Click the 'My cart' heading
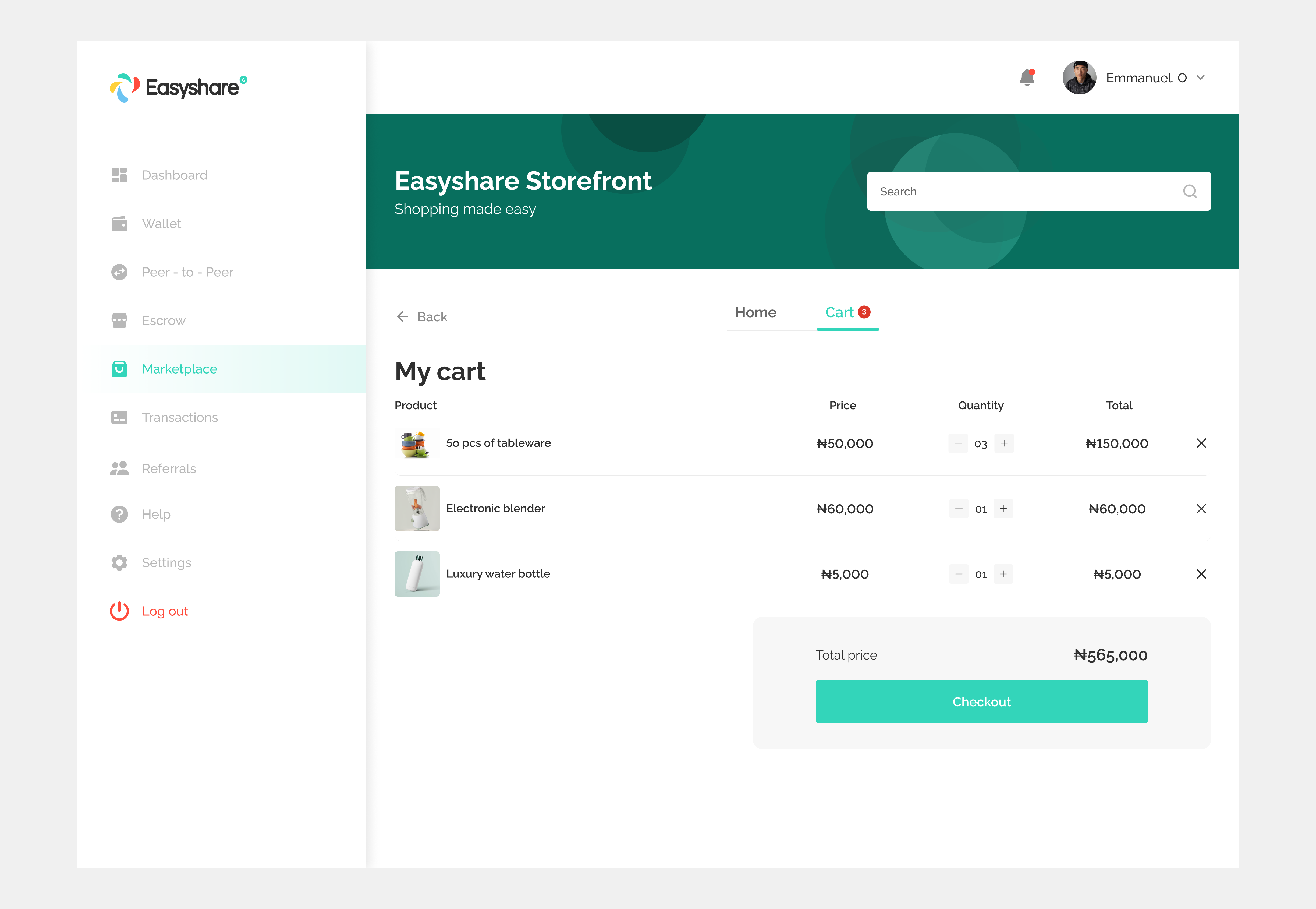This screenshot has width=1316, height=909. (x=440, y=372)
